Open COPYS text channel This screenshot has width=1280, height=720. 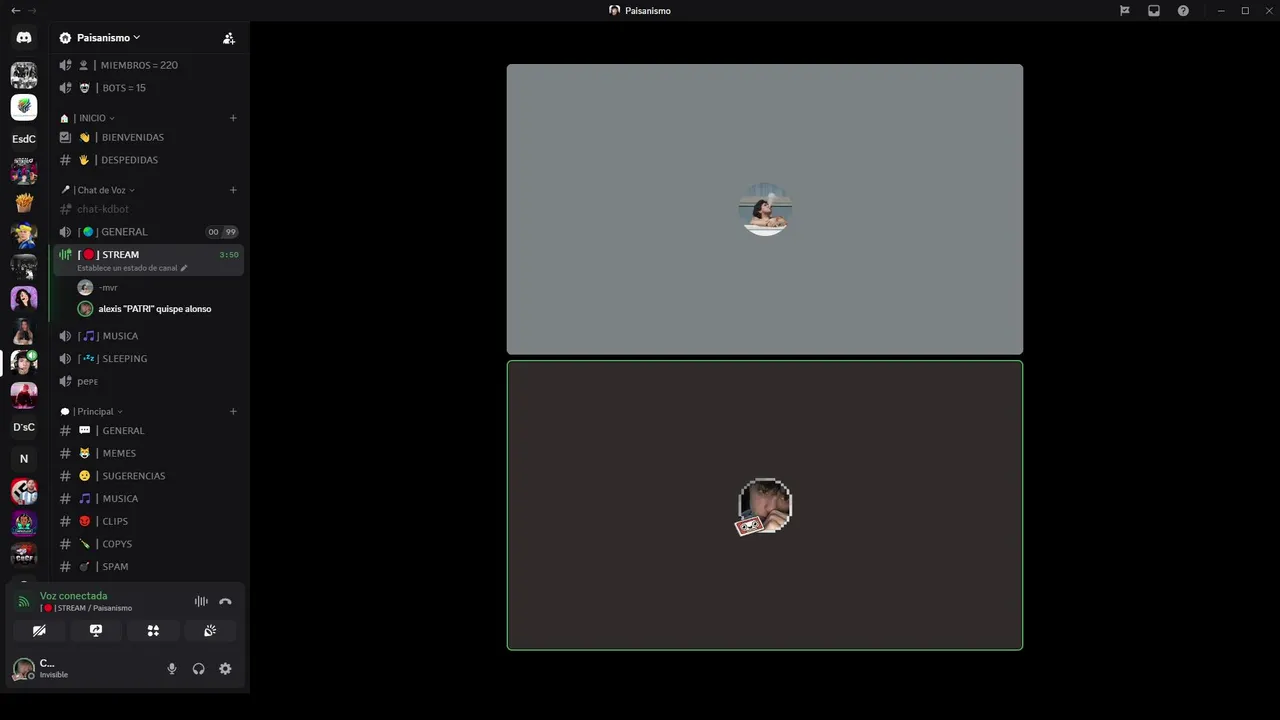click(x=148, y=544)
